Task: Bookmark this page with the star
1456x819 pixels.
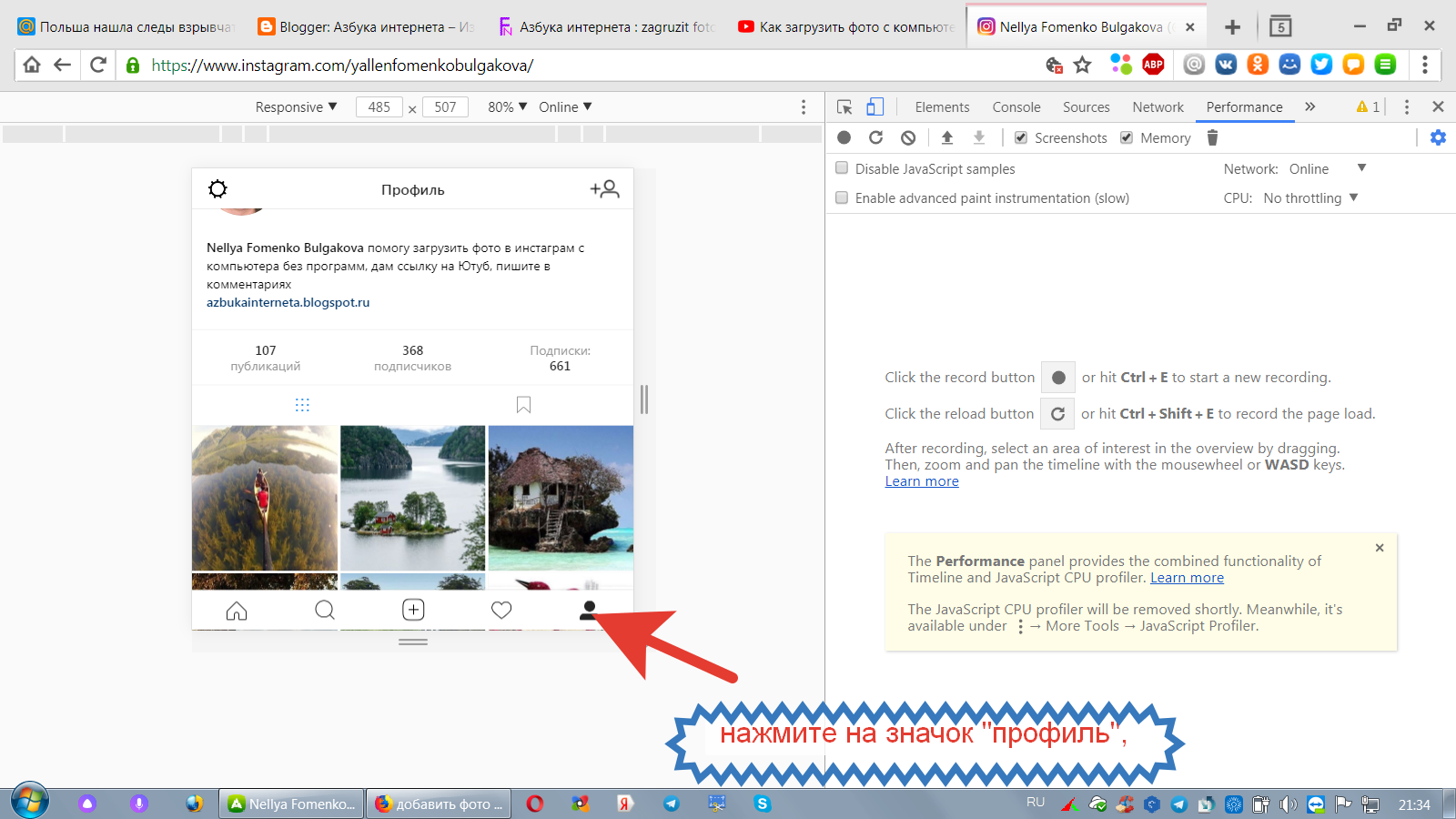Action: 1083,65
